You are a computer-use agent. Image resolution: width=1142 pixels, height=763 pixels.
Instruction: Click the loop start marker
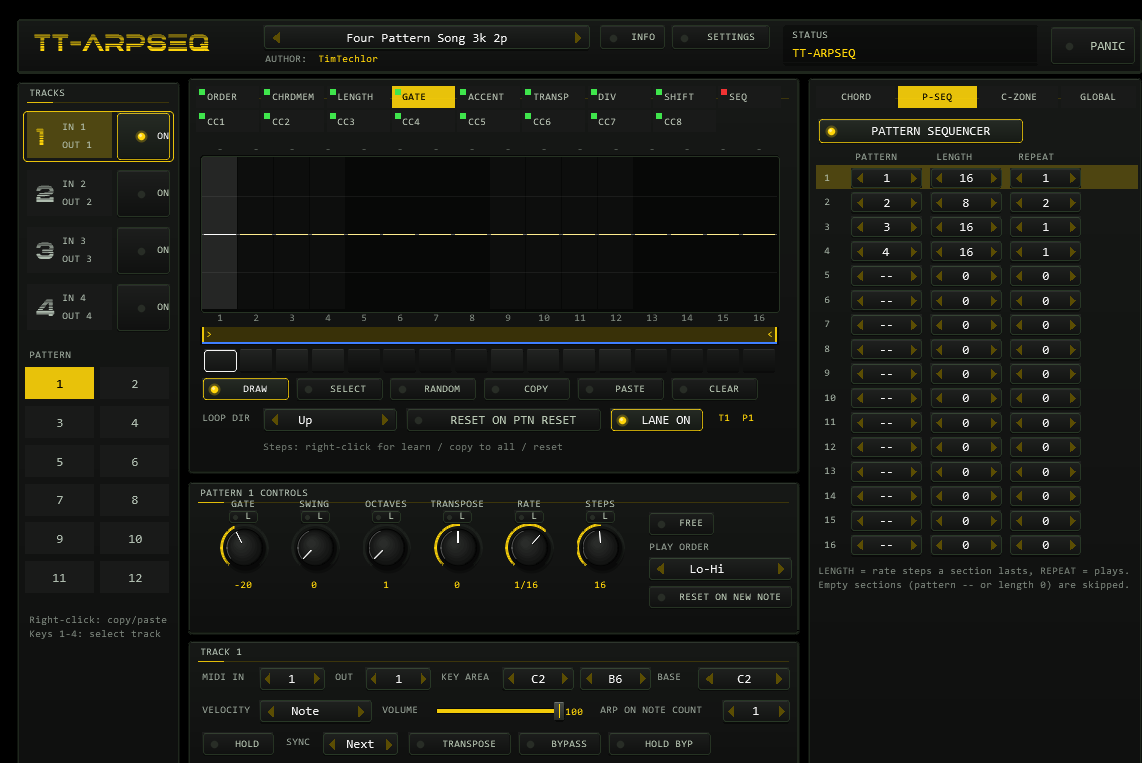coord(208,334)
